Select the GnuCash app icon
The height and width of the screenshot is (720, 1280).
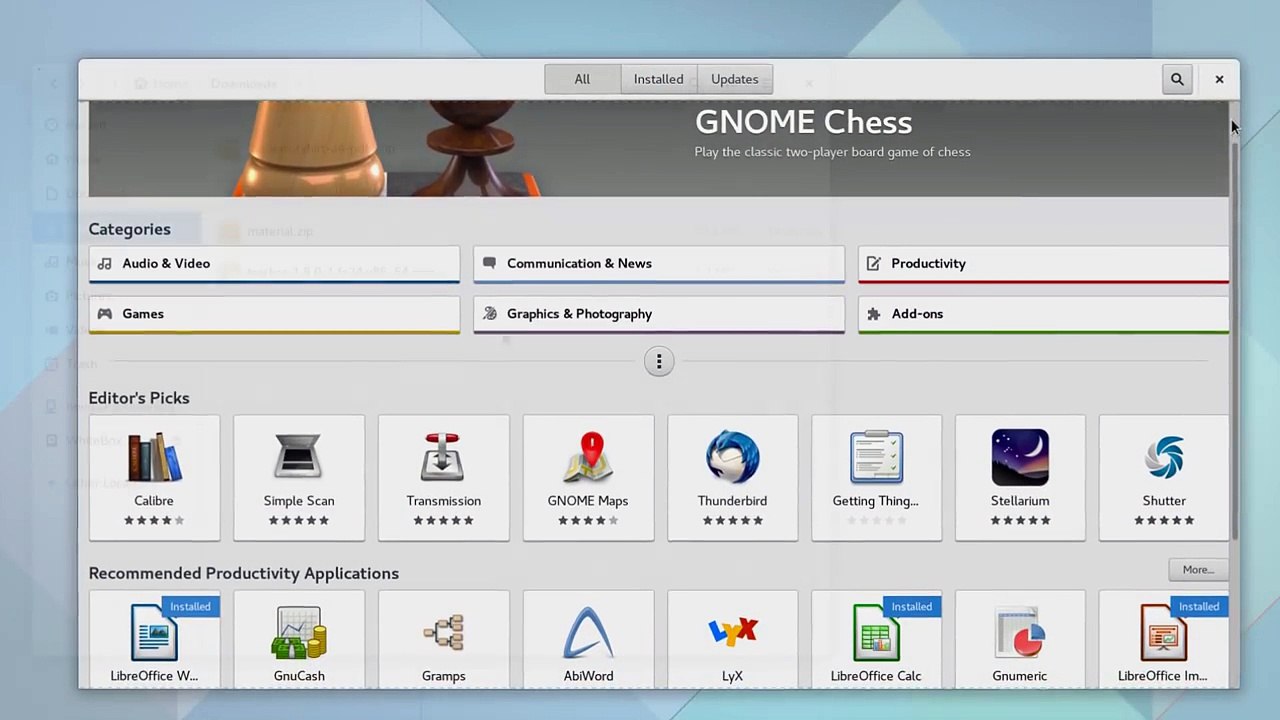point(299,633)
